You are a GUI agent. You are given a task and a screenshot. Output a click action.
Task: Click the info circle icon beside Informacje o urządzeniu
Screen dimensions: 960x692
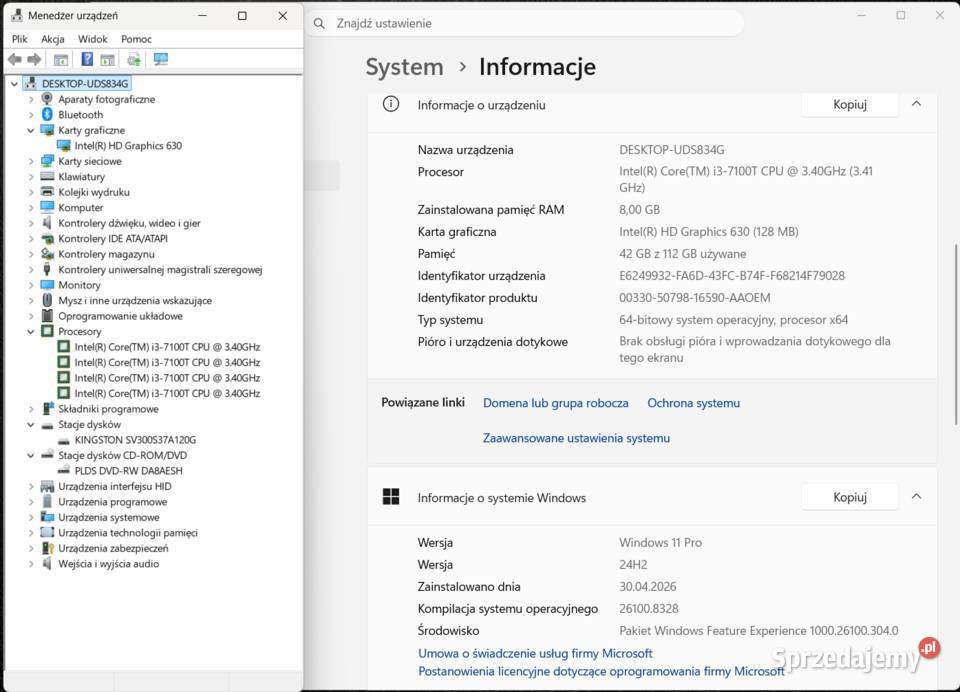pos(391,104)
